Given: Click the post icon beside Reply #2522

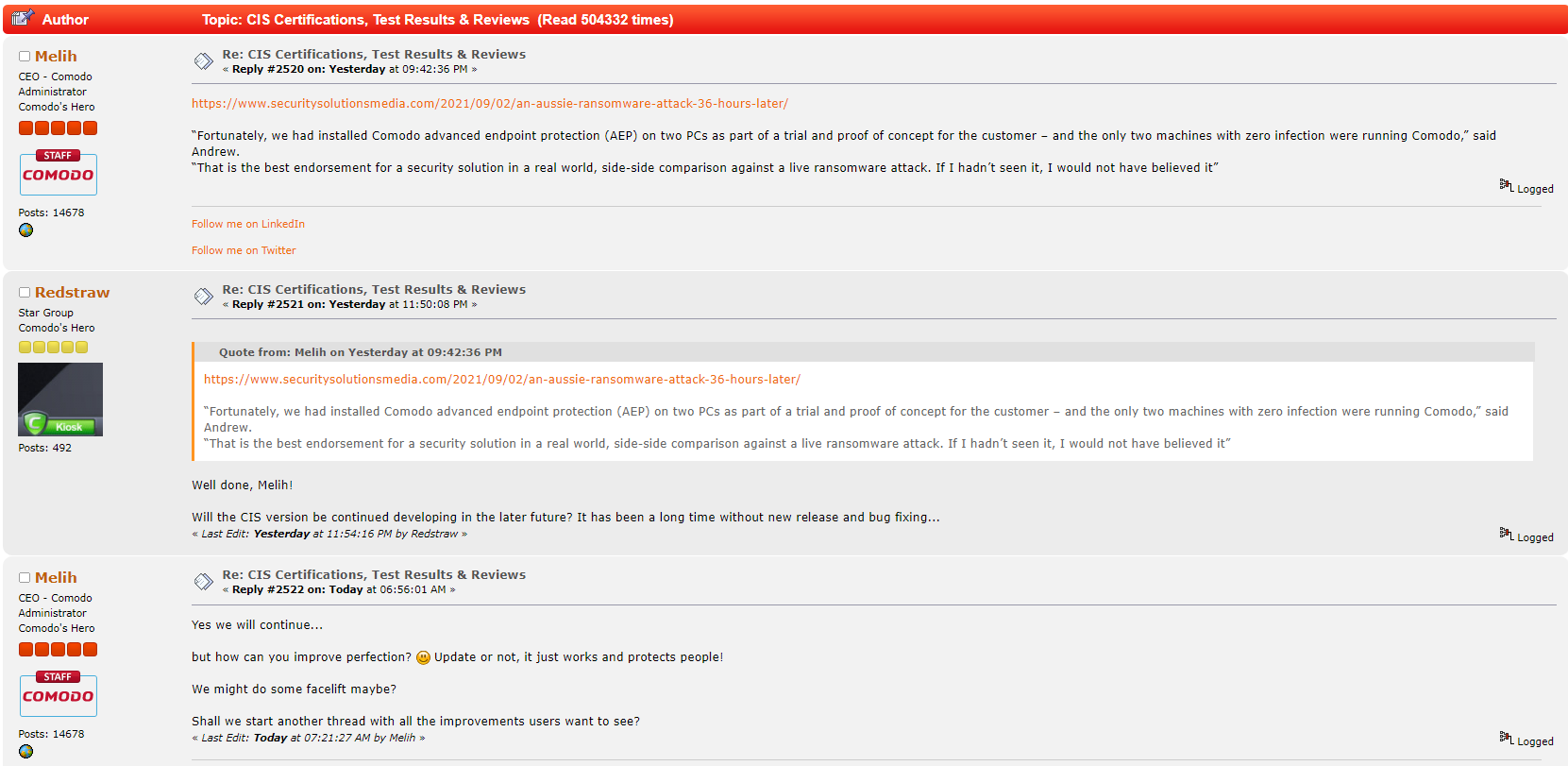Looking at the screenshot, I should (203, 582).
